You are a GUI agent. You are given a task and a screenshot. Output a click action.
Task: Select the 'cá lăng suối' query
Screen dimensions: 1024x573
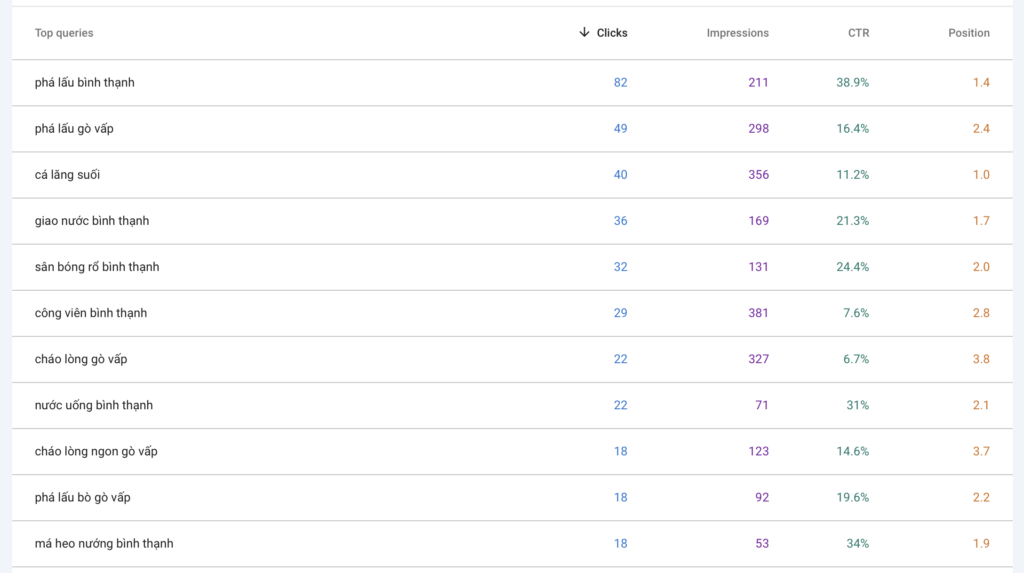pos(67,175)
